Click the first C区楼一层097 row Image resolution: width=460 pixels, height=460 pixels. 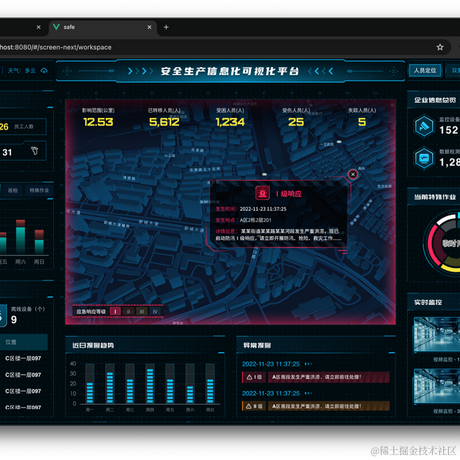[x=23, y=359]
